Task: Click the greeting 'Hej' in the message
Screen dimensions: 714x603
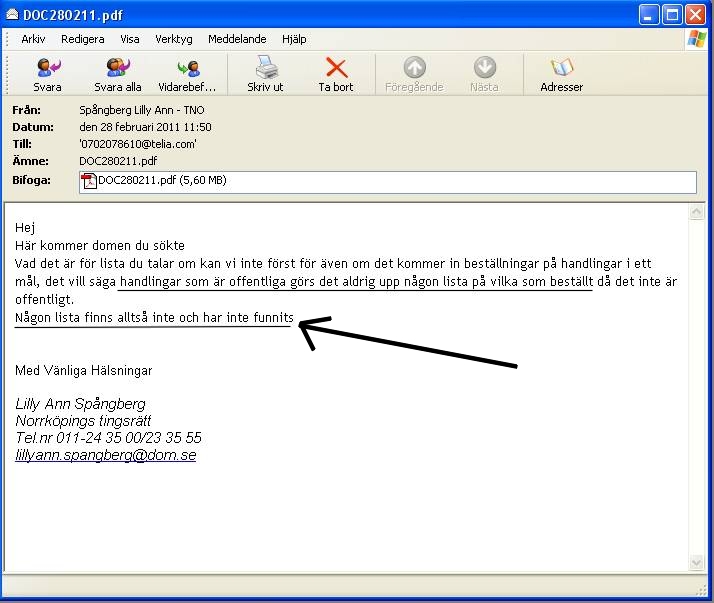Action: [x=25, y=228]
